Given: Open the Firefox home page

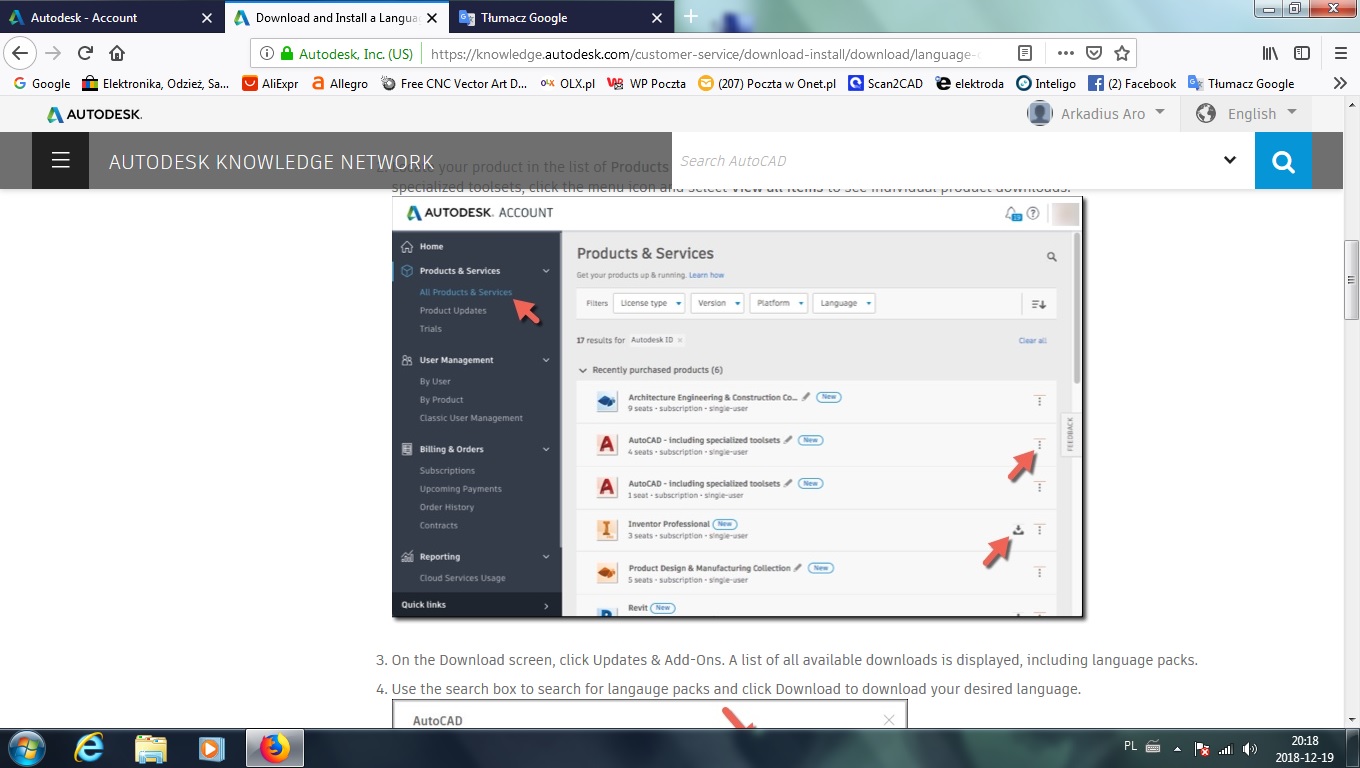Looking at the screenshot, I should (117, 53).
